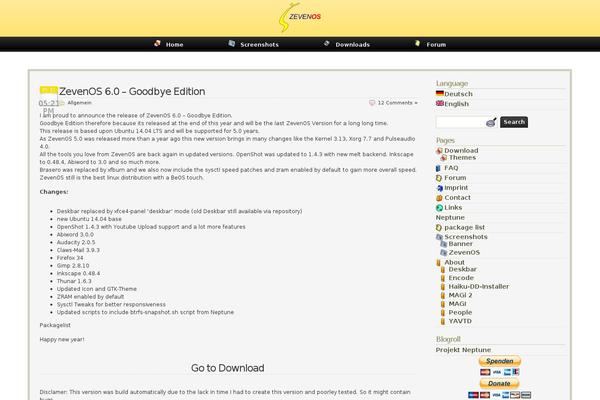Click the package list icon
Image resolution: width=600 pixels, height=400 pixels.
(x=439, y=228)
